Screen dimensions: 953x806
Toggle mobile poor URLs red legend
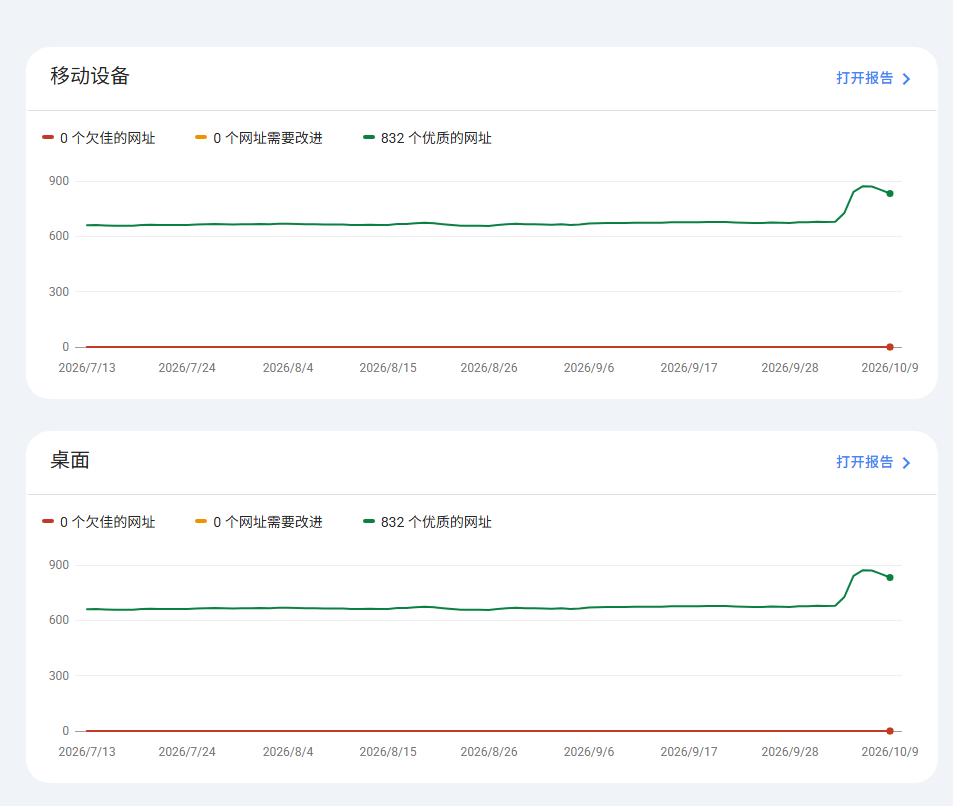98,138
